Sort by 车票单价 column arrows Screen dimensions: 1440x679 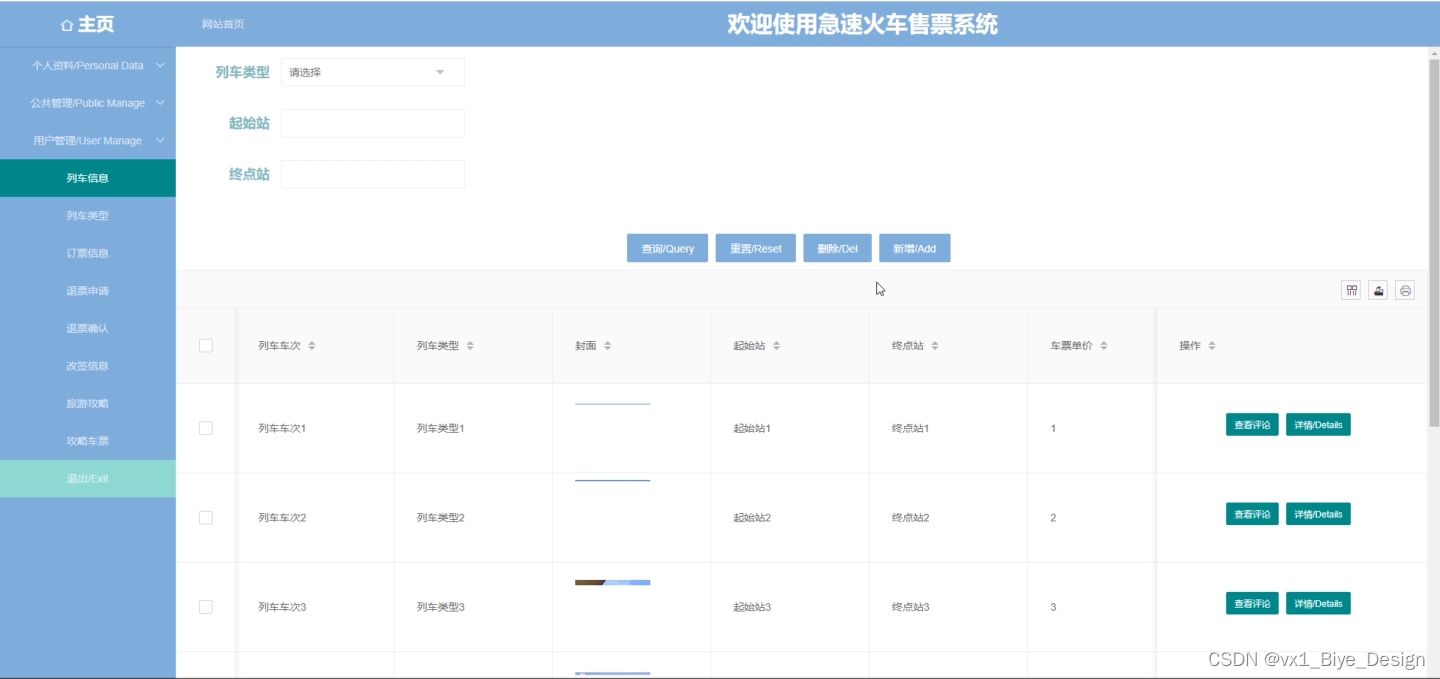[1103, 346]
